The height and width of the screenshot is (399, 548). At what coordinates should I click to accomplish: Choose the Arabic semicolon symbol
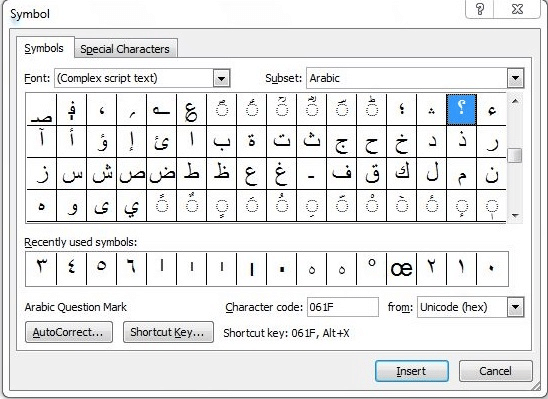pyautogui.click(x=402, y=109)
